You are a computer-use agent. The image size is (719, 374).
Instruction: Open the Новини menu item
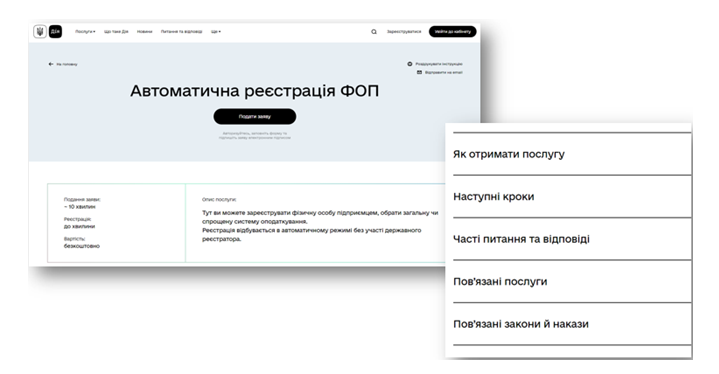pyautogui.click(x=144, y=32)
